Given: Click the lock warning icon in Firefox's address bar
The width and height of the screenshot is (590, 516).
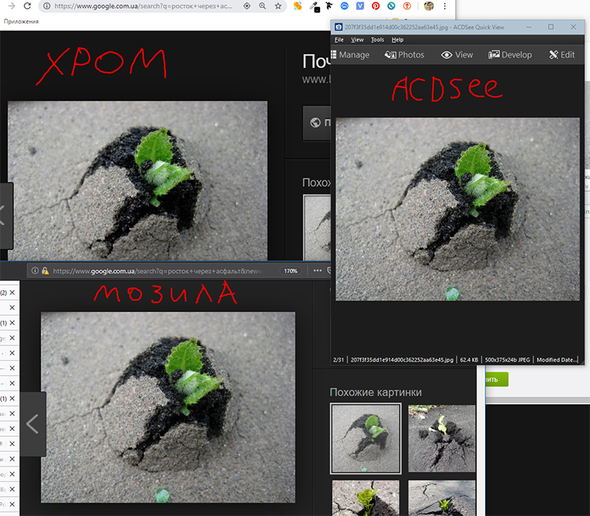Looking at the screenshot, I should 45,271.
